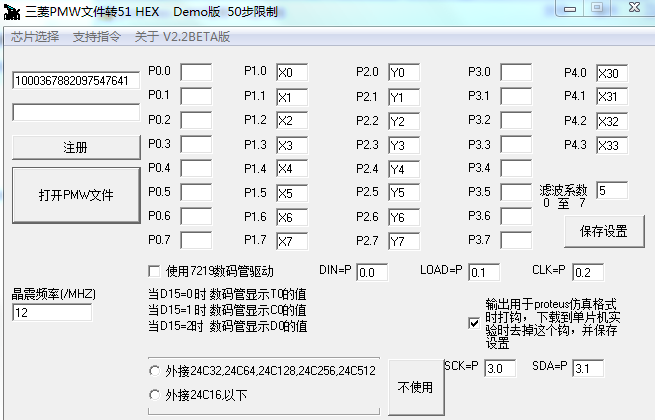Click the P0.0 input field

(196, 72)
